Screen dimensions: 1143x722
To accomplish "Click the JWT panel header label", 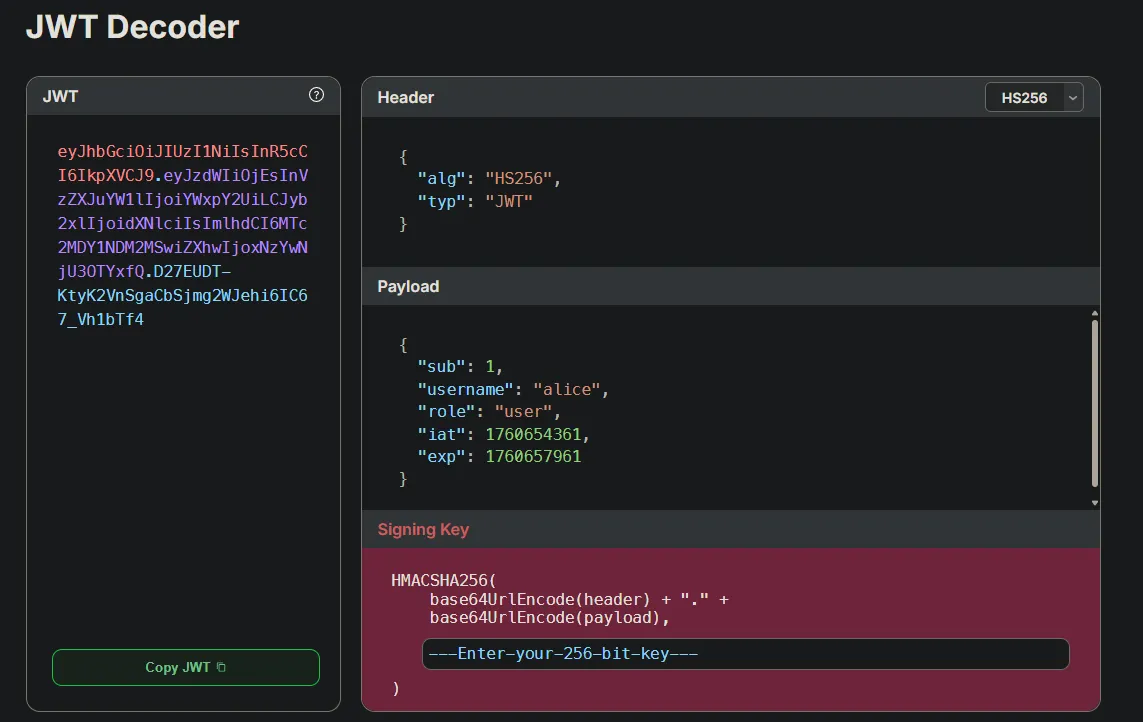I will 60,96.
